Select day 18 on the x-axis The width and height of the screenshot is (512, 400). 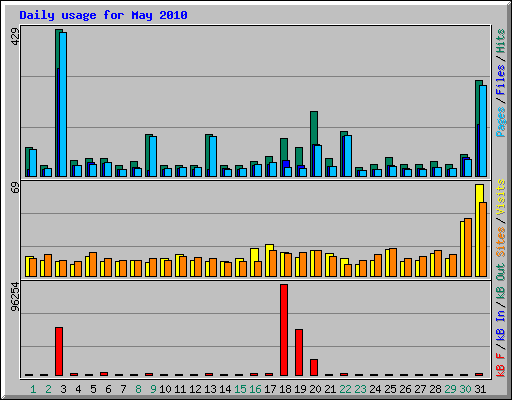pos(285,389)
